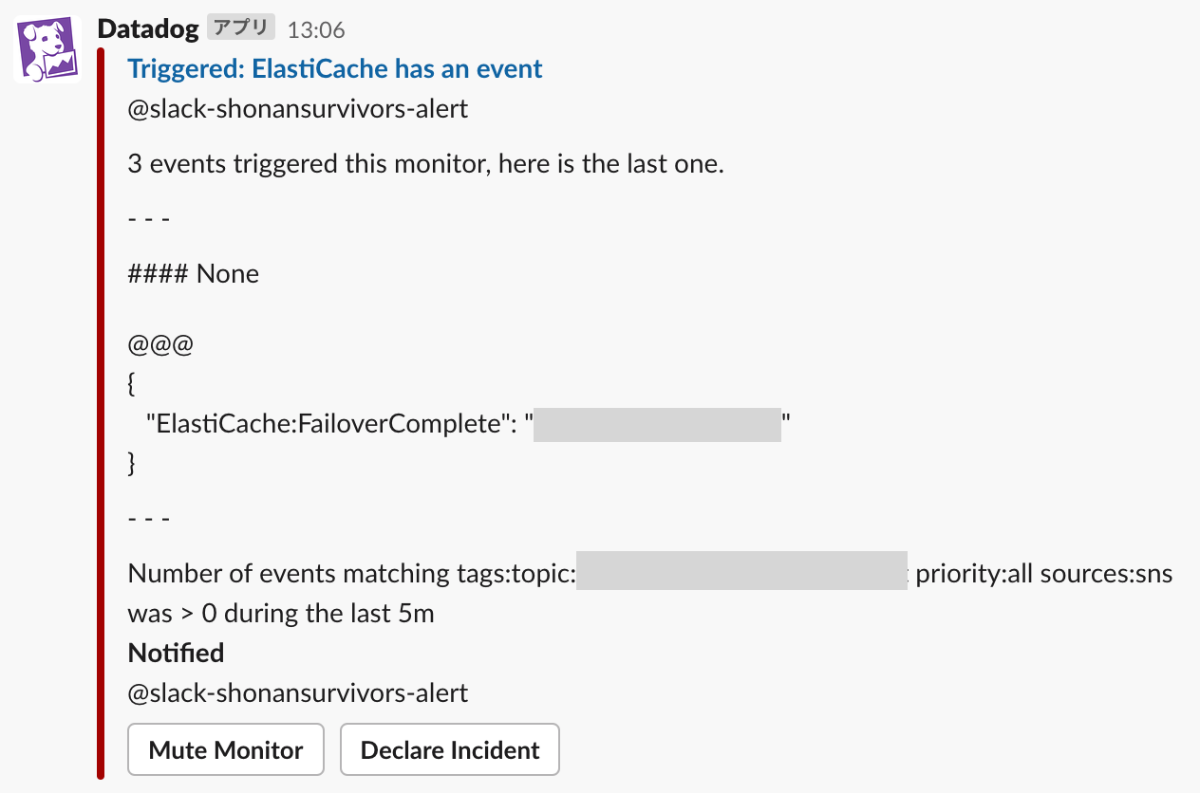The height and width of the screenshot is (793, 1200).
Task: Open the Datadog sender name profile
Action: point(148,29)
